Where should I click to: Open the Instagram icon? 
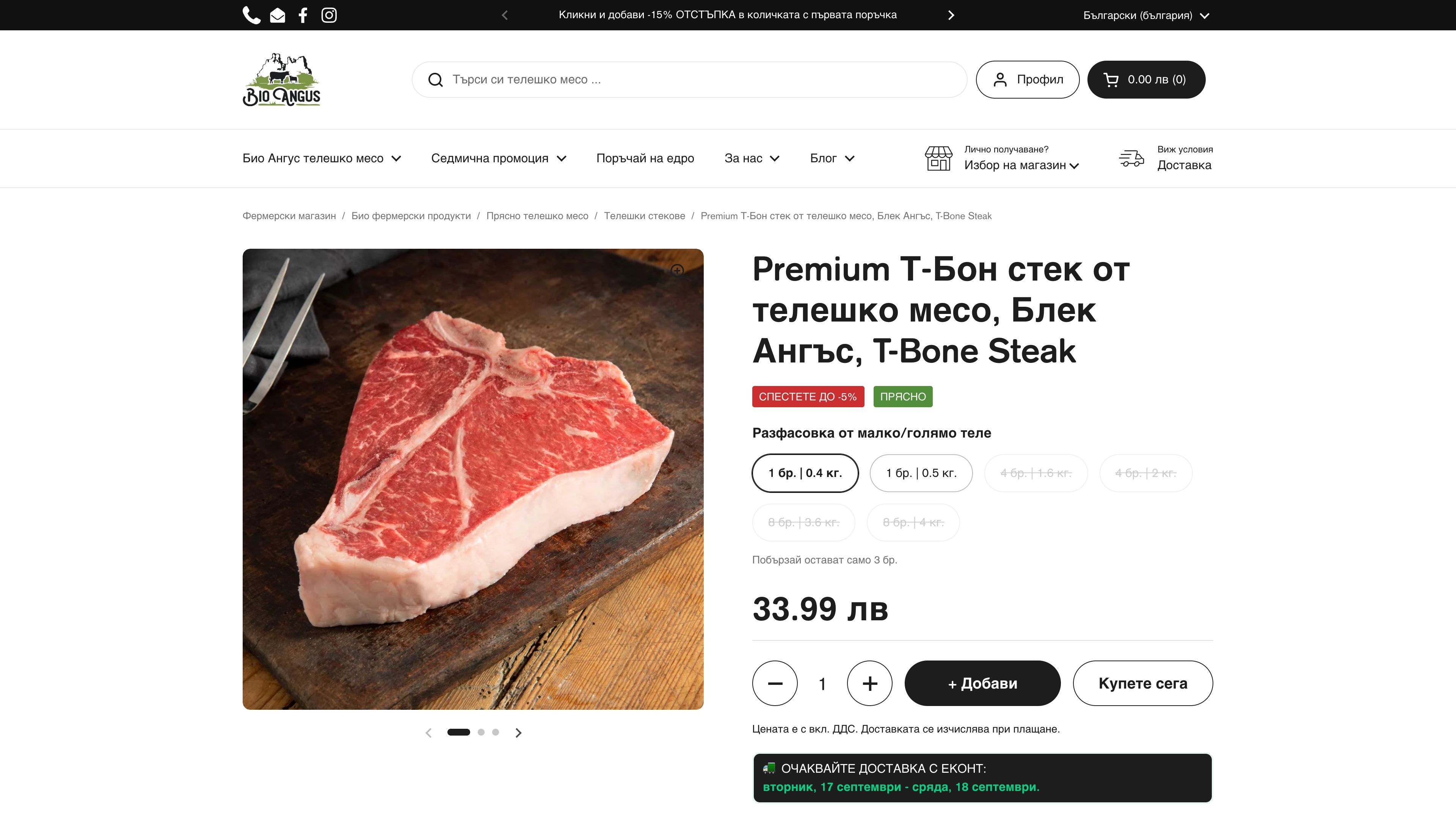(x=329, y=15)
